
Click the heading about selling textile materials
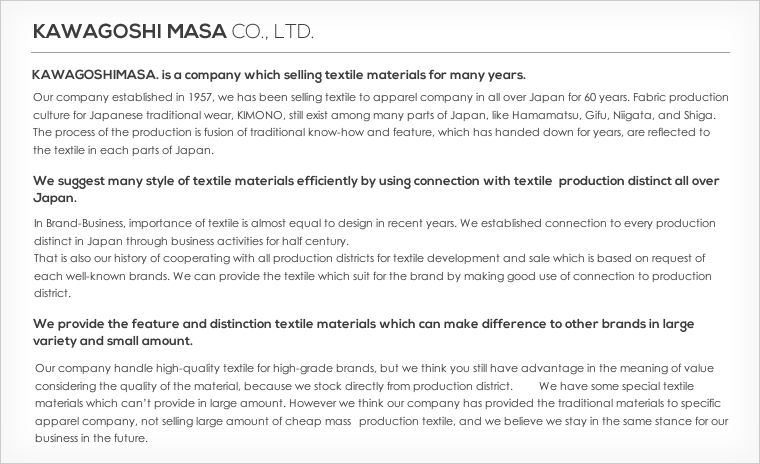tap(279, 75)
